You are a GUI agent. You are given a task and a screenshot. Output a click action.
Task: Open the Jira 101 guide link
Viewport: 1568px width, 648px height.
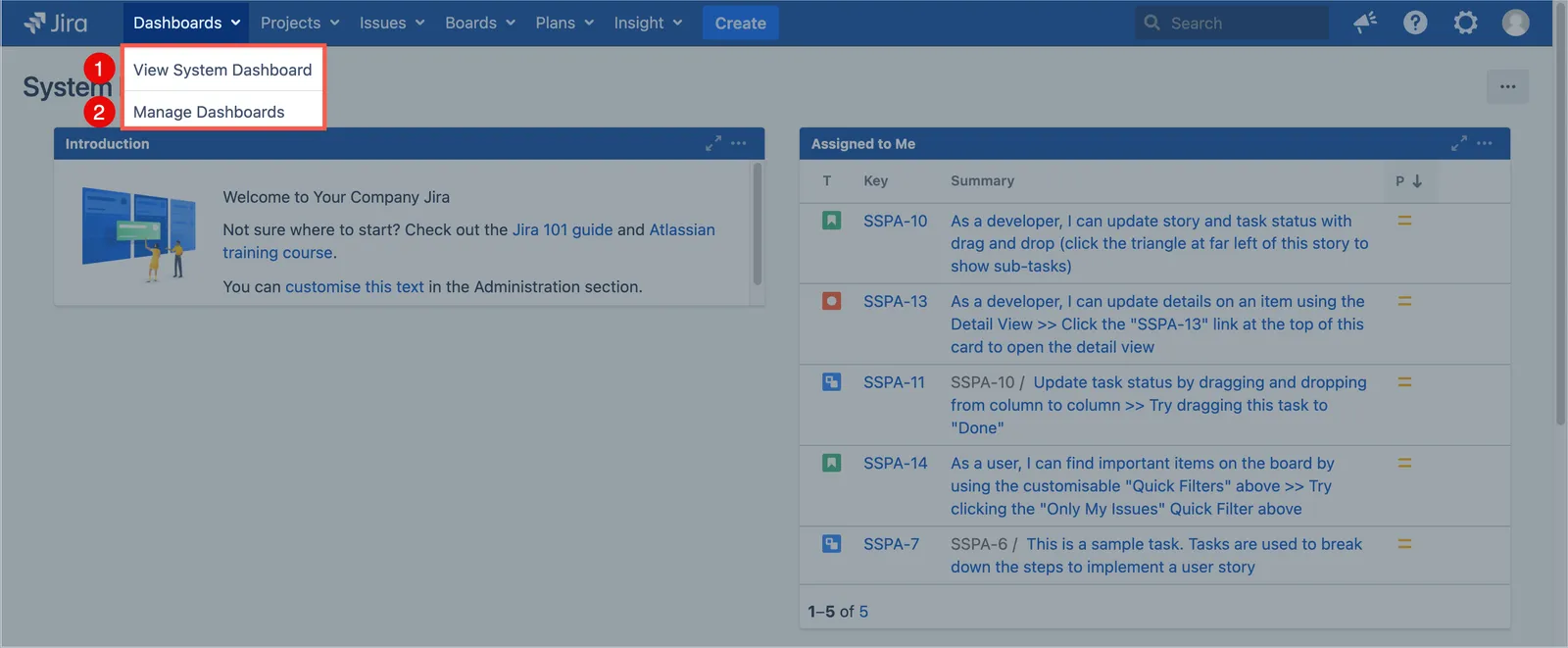pos(563,229)
